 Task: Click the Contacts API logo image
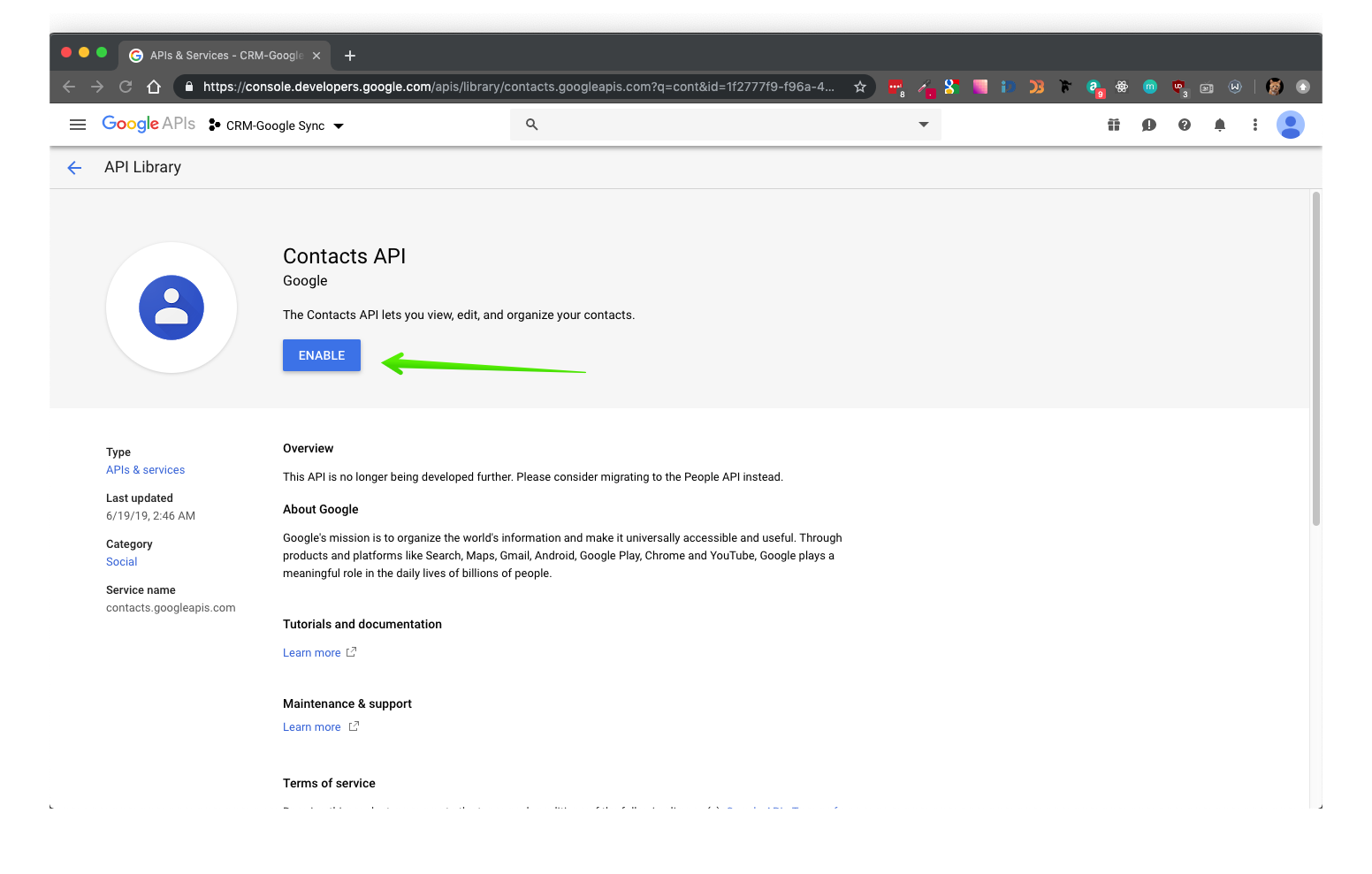(171, 308)
